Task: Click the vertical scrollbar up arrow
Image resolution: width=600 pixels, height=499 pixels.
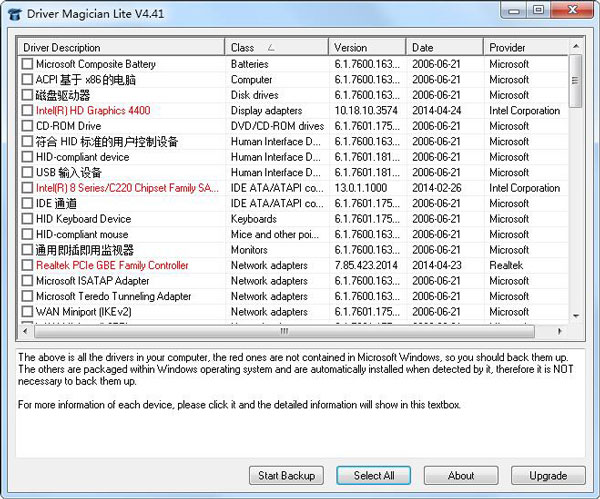Action: point(576,46)
